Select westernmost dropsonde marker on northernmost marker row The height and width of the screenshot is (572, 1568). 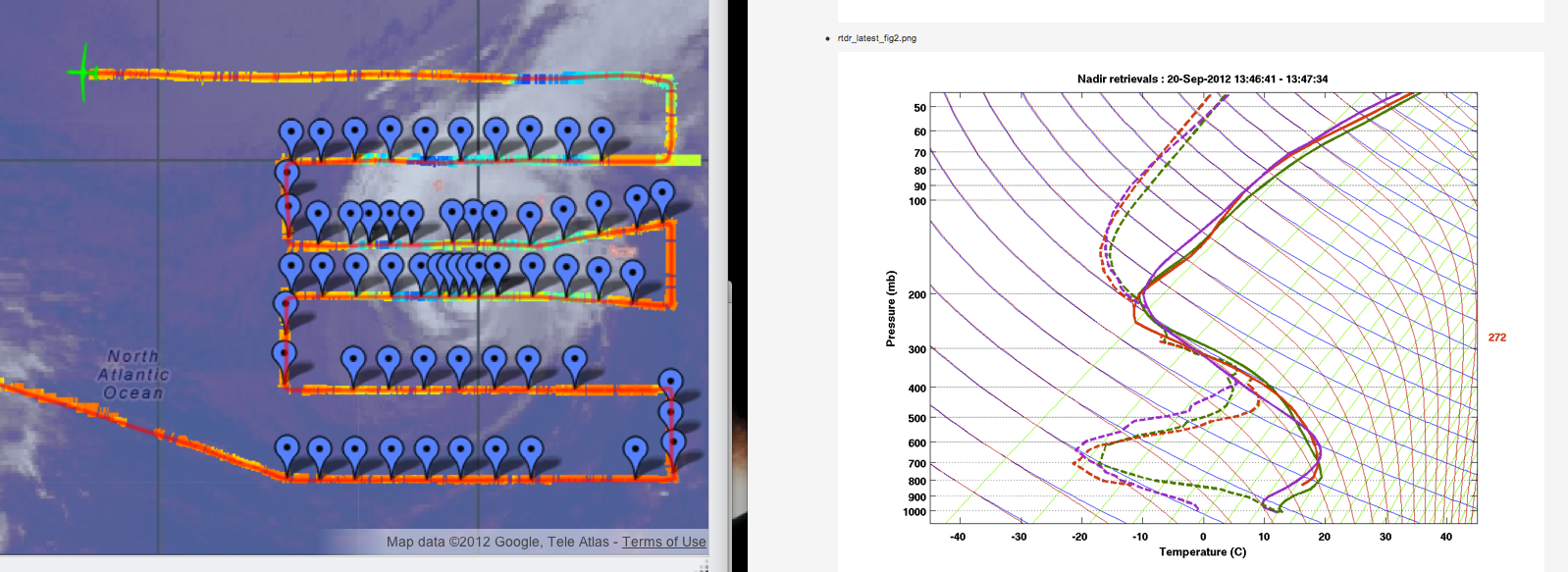(x=290, y=134)
